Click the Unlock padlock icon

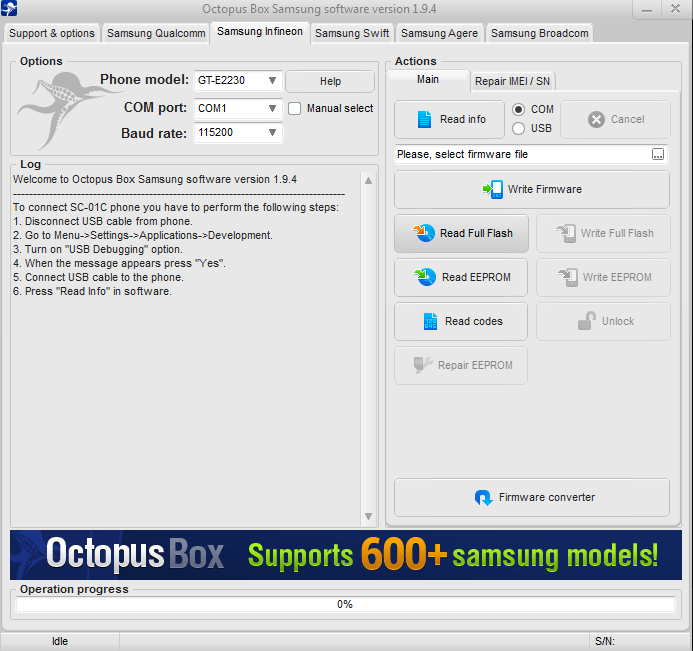coord(586,321)
